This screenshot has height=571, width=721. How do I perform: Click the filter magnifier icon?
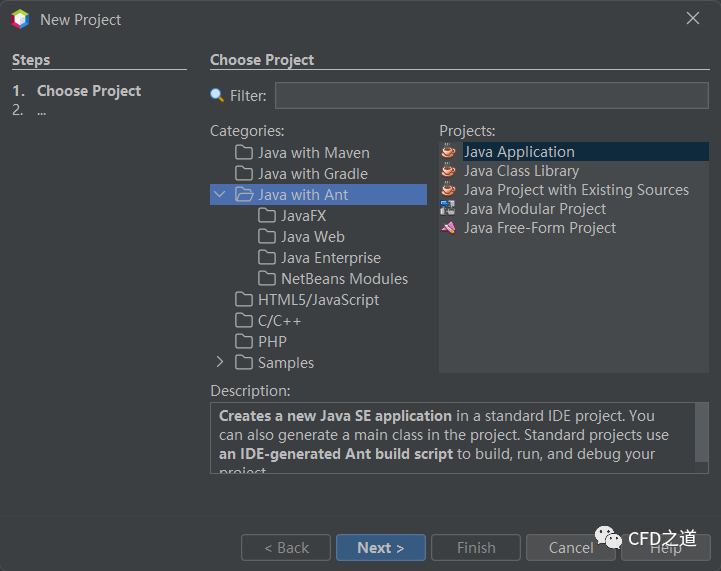pyautogui.click(x=217, y=96)
